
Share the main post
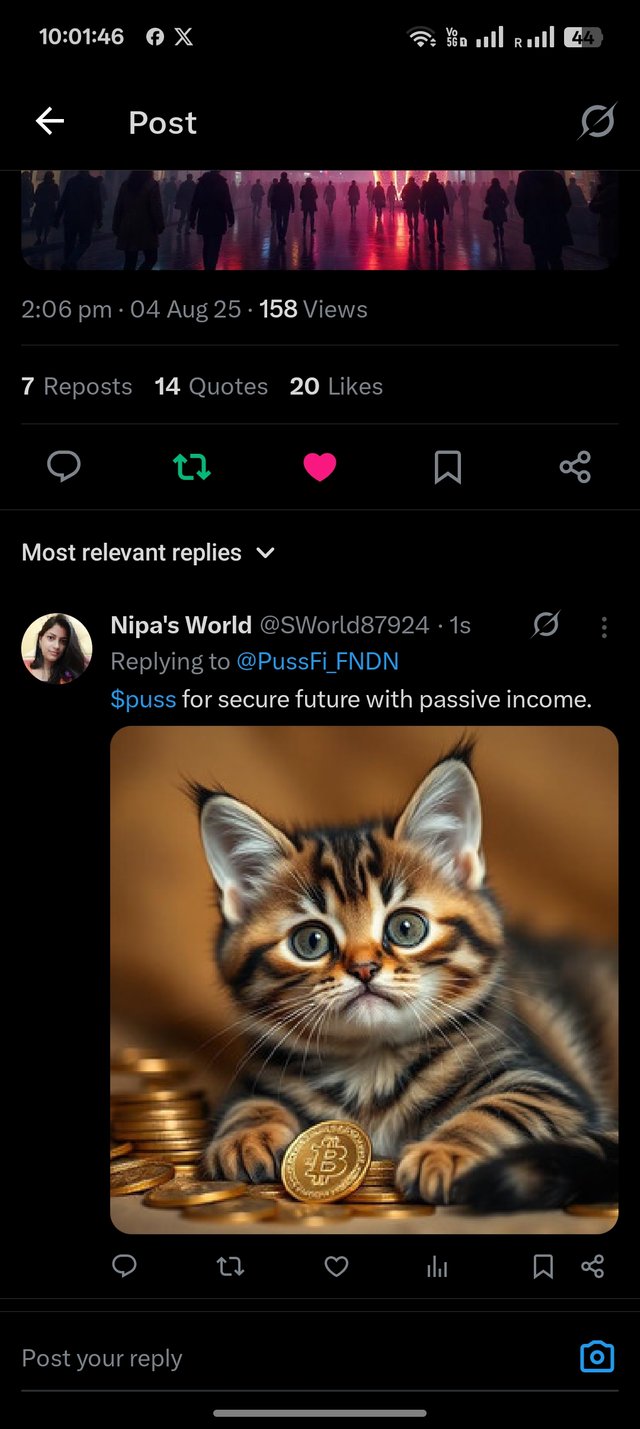[575, 466]
